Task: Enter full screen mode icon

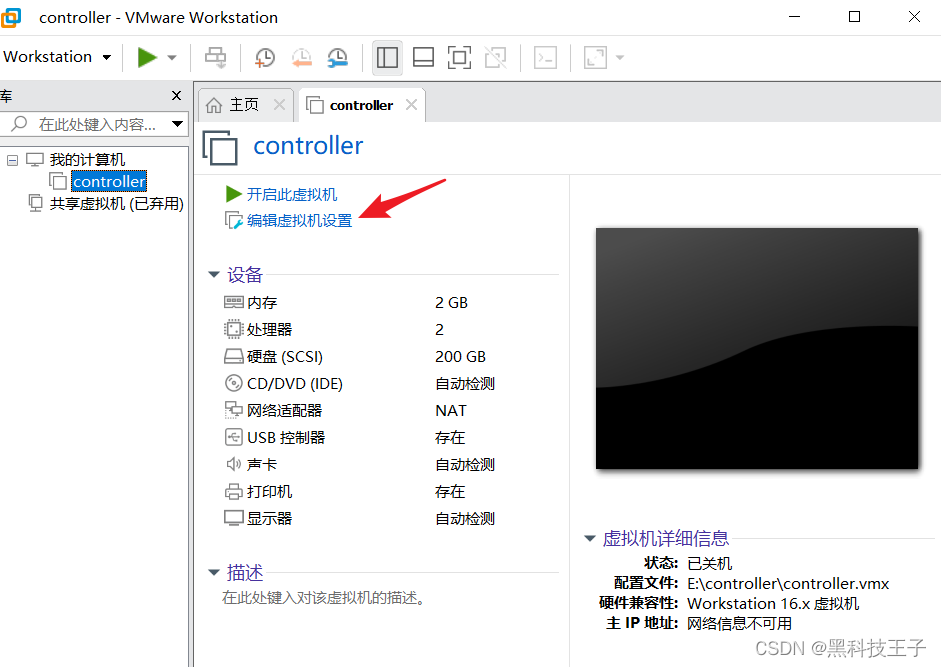Action: pos(459,58)
